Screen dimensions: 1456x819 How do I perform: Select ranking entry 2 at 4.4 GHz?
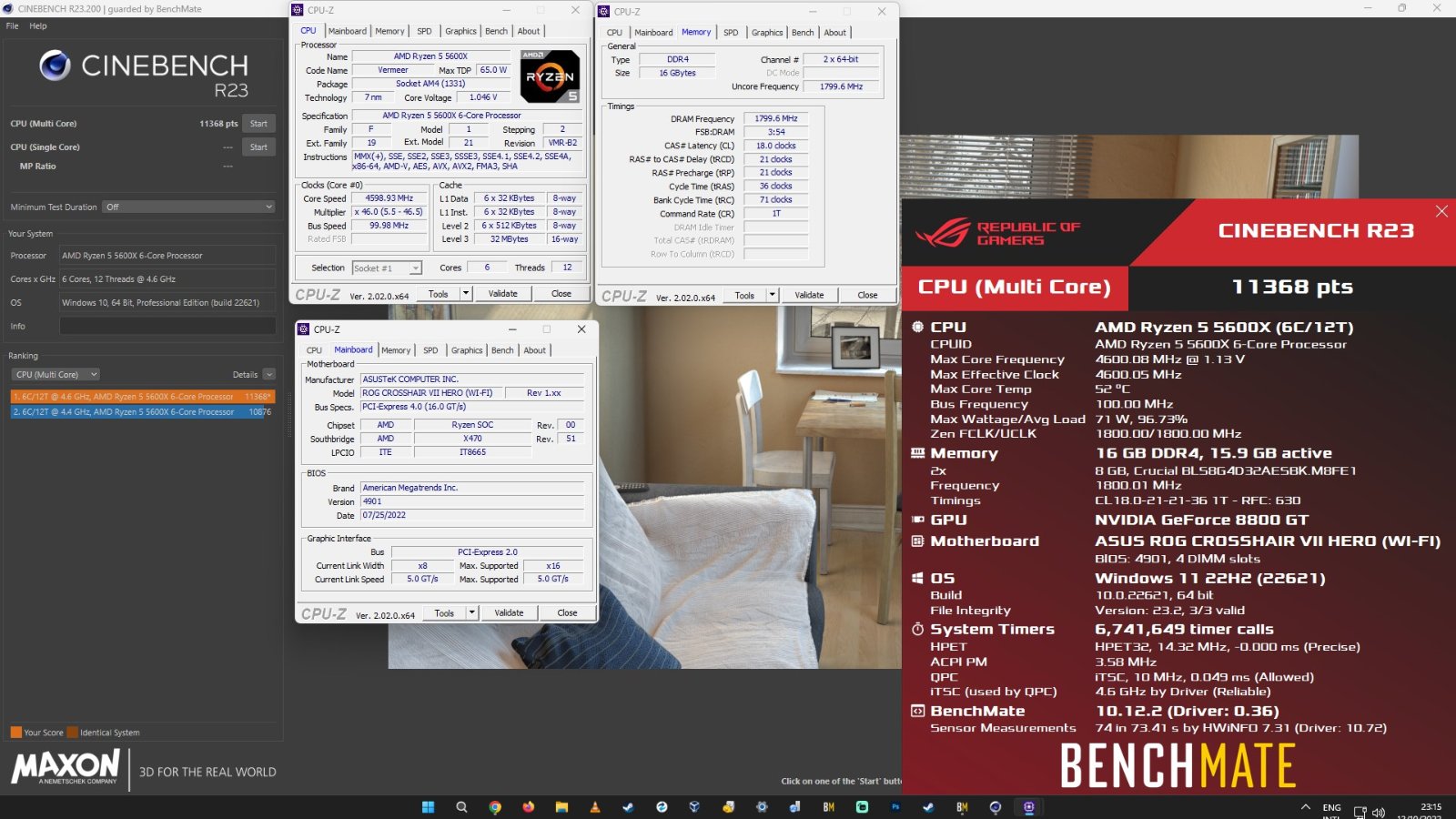click(x=142, y=411)
